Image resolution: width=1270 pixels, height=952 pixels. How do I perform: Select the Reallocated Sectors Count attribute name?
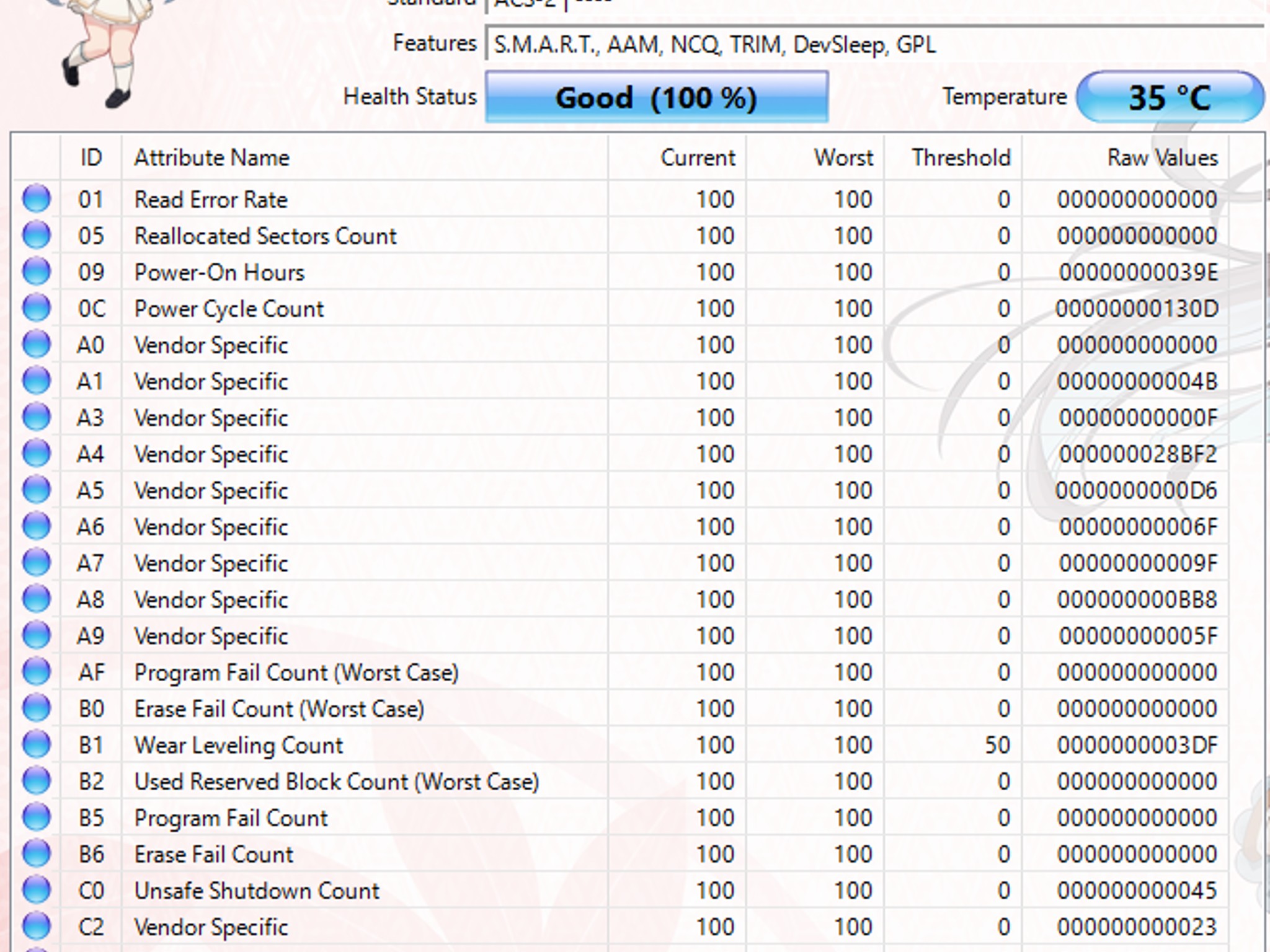265,236
